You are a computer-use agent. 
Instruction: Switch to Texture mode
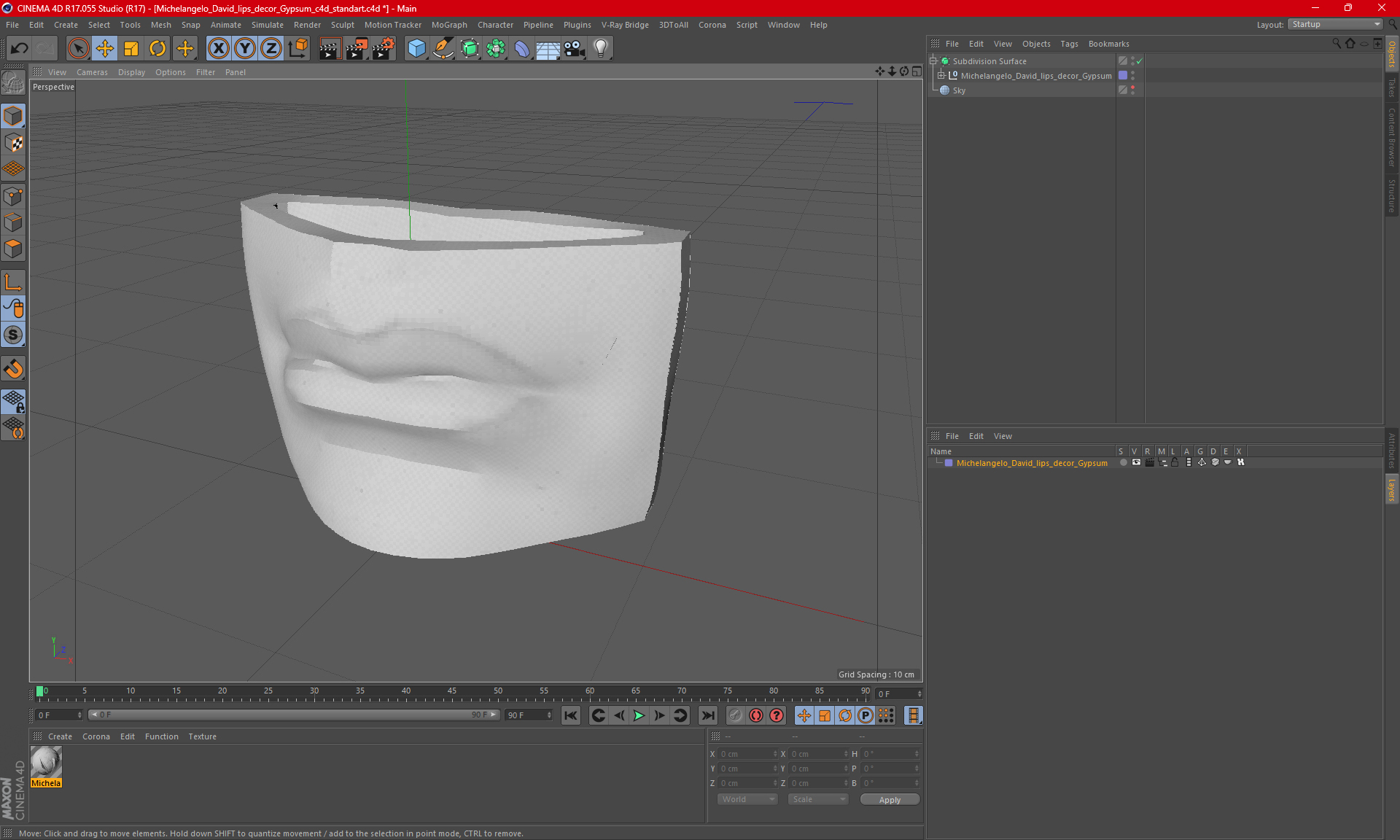click(x=14, y=143)
